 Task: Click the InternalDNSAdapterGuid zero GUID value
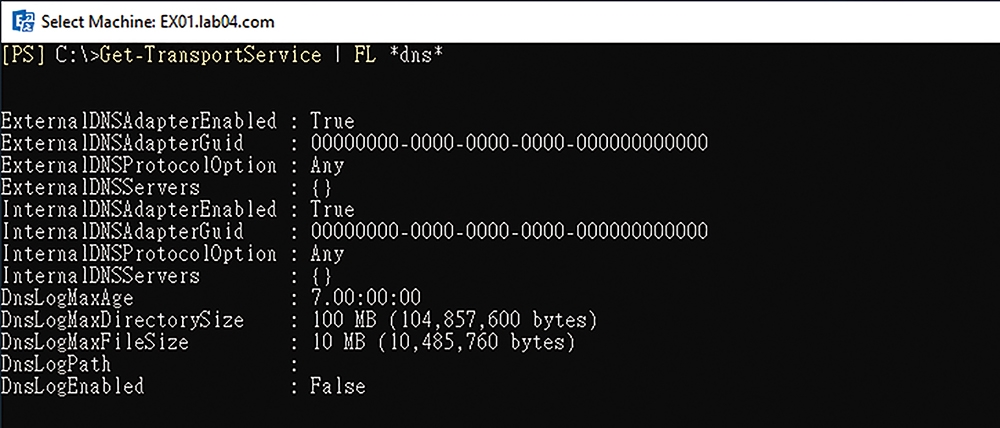510,231
